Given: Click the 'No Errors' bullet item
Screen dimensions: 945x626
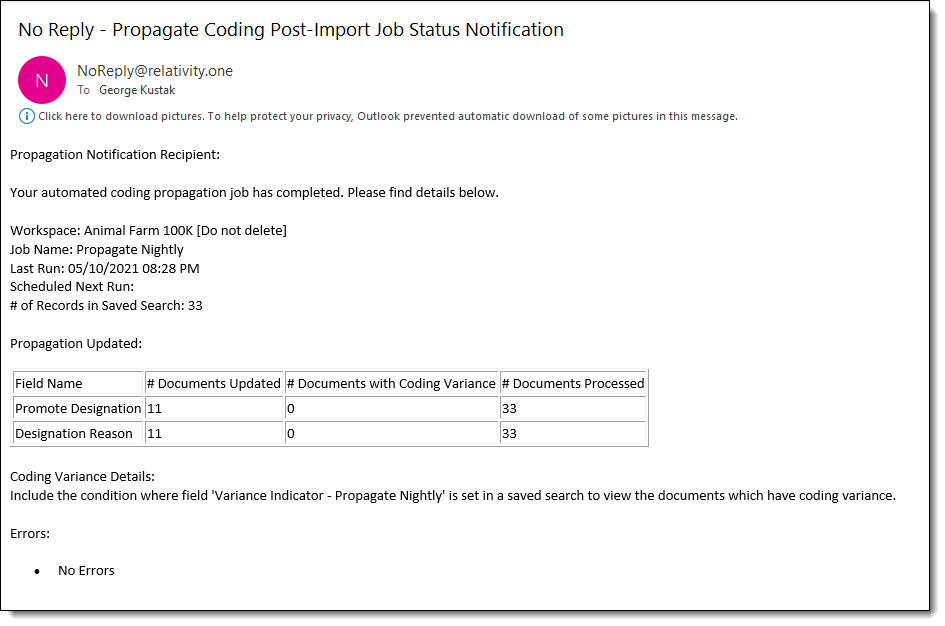Looking at the screenshot, I should (86, 570).
